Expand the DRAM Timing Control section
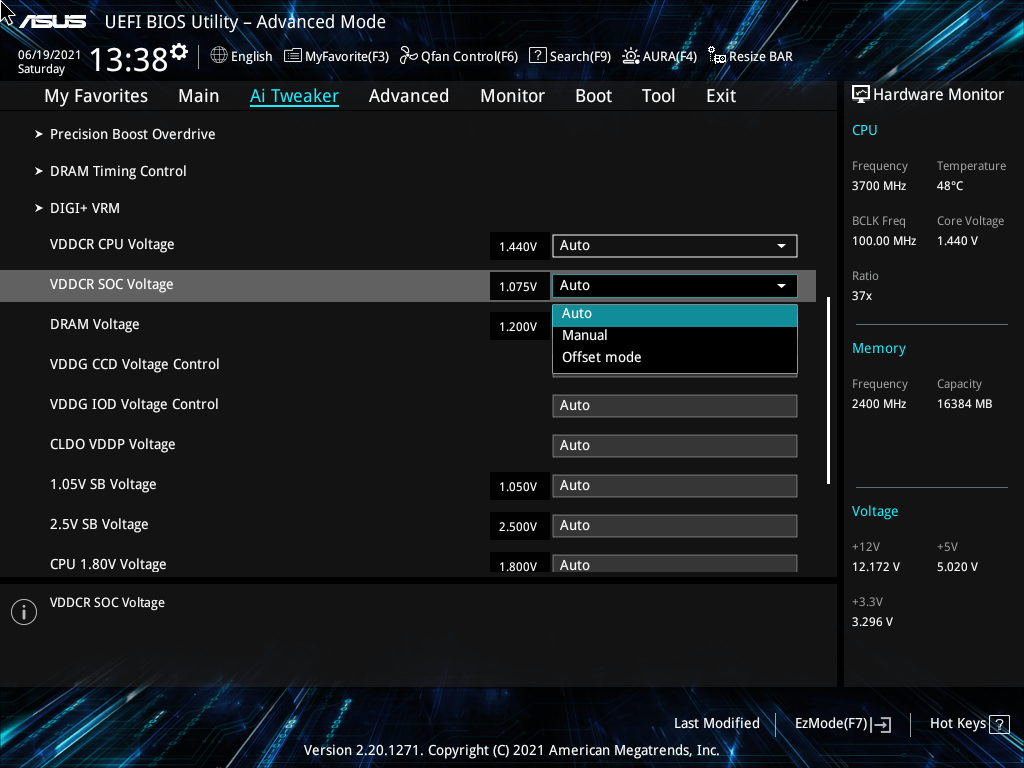 click(x=118, y=171)
